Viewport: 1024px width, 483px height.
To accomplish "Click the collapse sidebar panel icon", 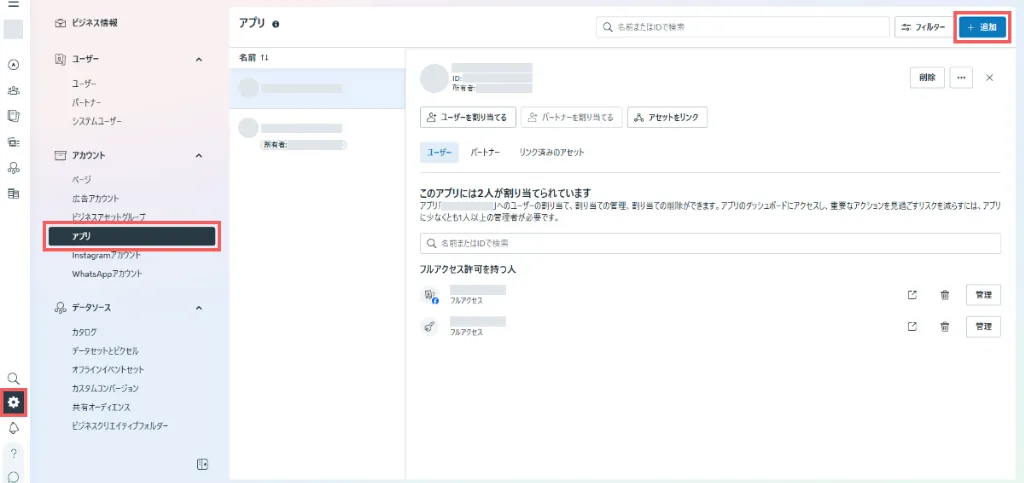I will click(x=202, y=464).
